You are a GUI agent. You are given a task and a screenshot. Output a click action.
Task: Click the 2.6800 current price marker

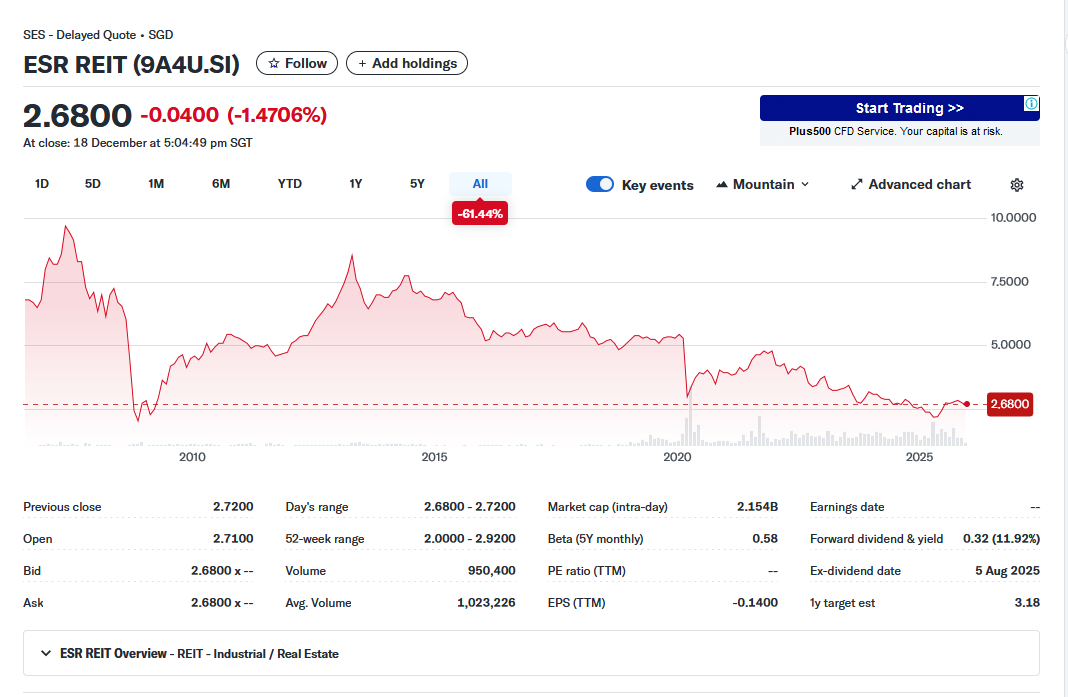[x=1009, y=404]
